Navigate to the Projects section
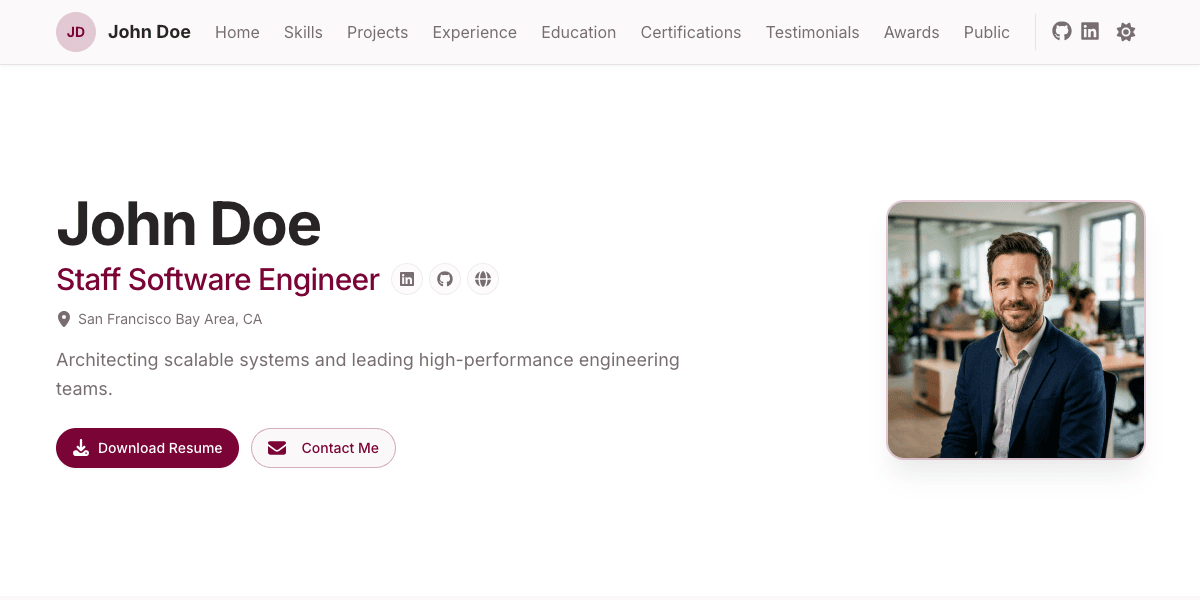Screen dimensions: 1200x600 pos(377,32)
